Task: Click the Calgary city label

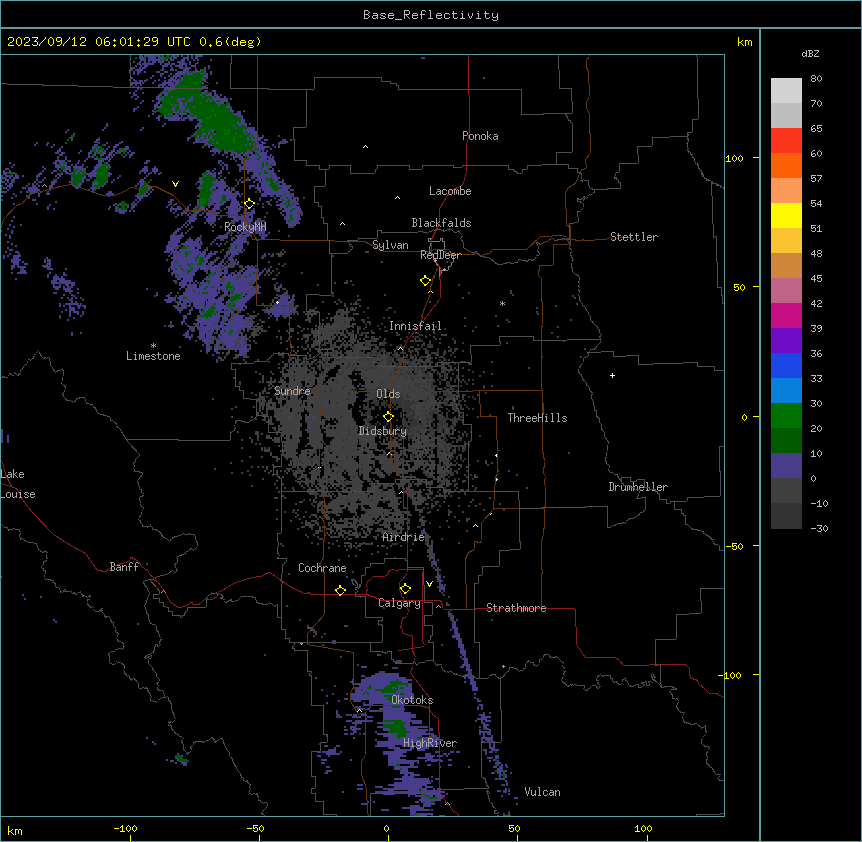Action: point(399,603)
